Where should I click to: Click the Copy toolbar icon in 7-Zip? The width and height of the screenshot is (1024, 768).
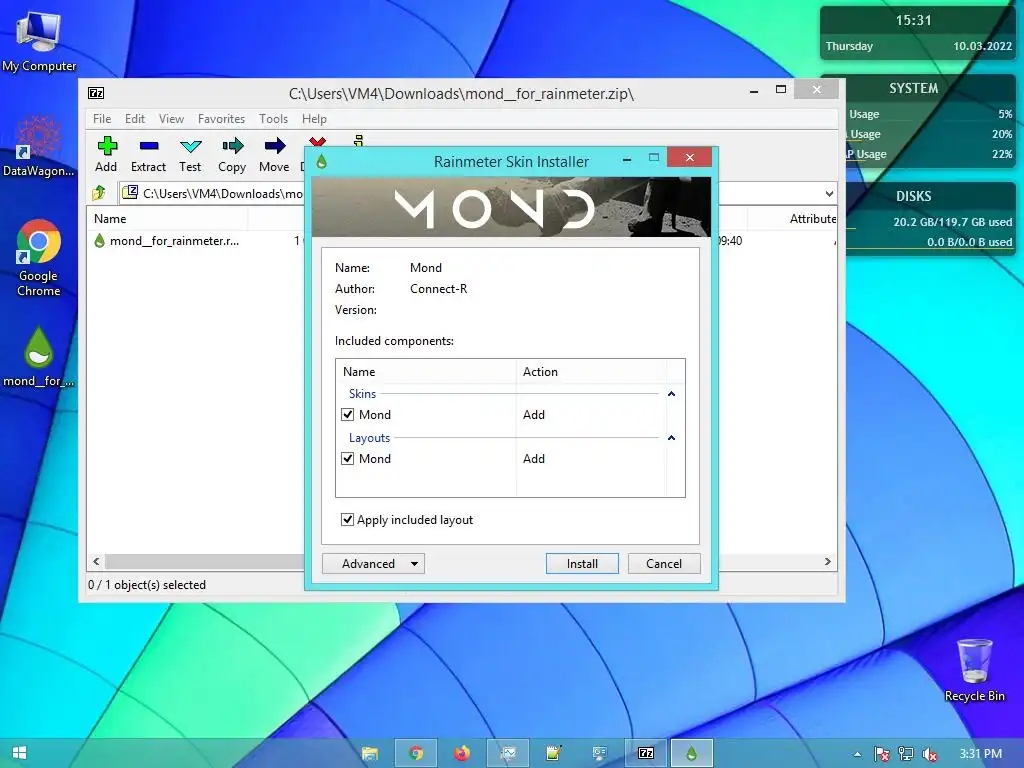(x=232, y=154)
